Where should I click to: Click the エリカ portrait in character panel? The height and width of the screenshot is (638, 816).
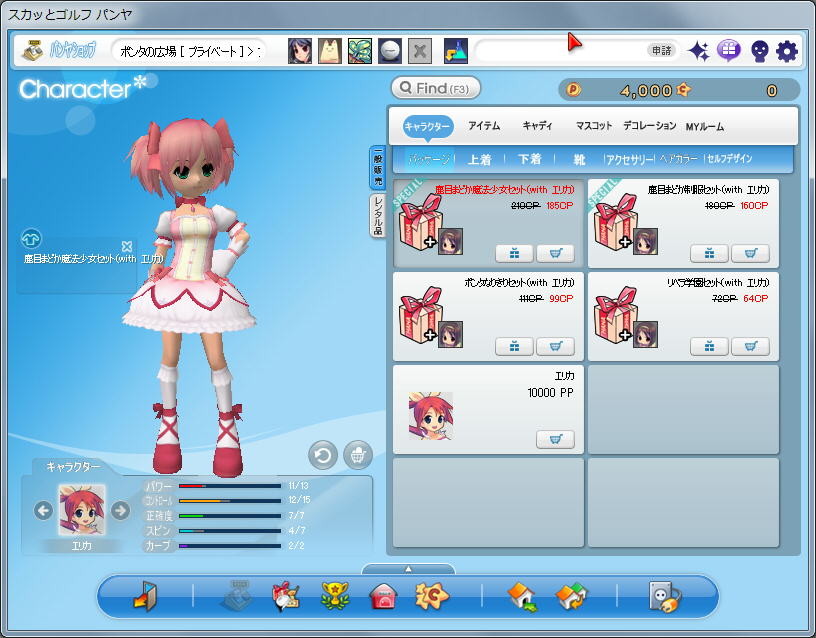point(82,510)
